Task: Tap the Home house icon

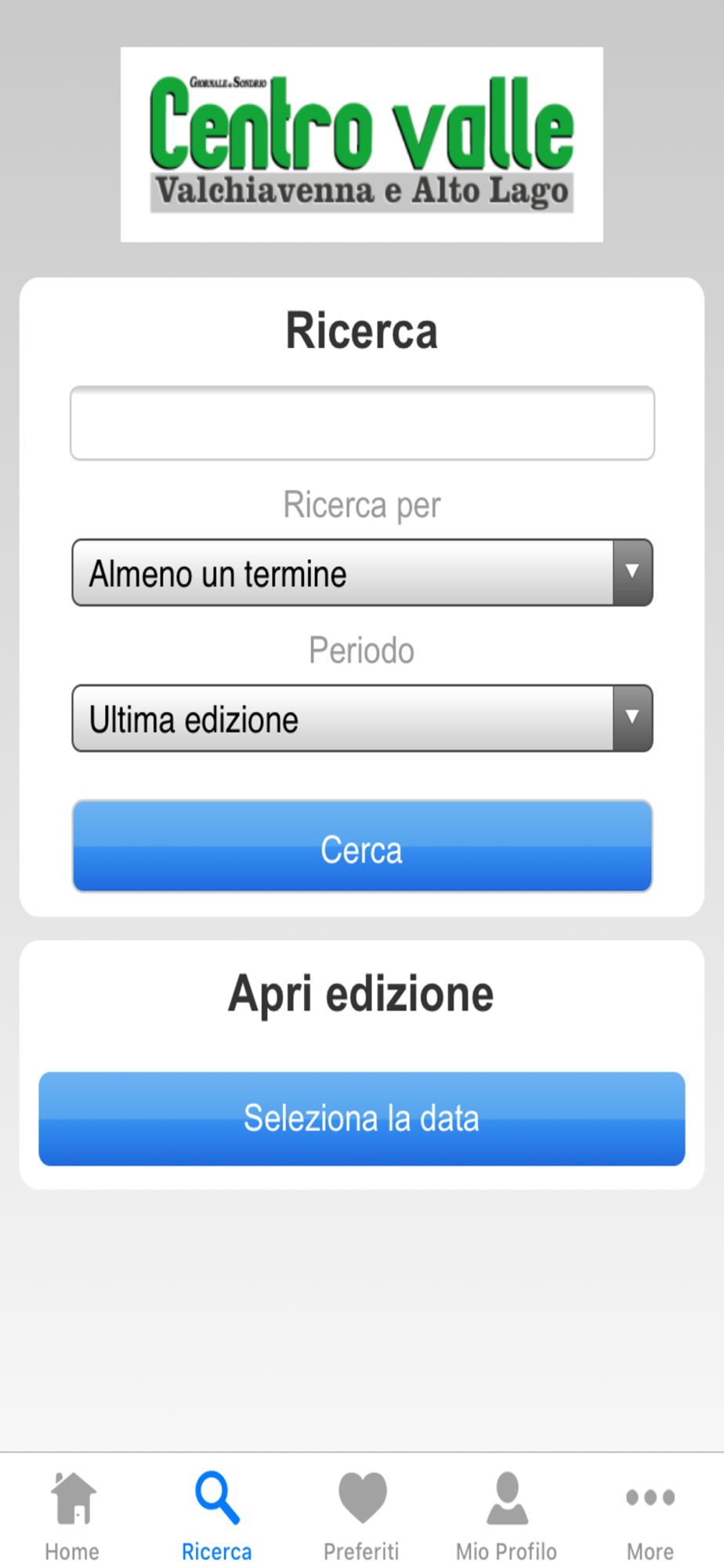Action: coord(73,1497)
